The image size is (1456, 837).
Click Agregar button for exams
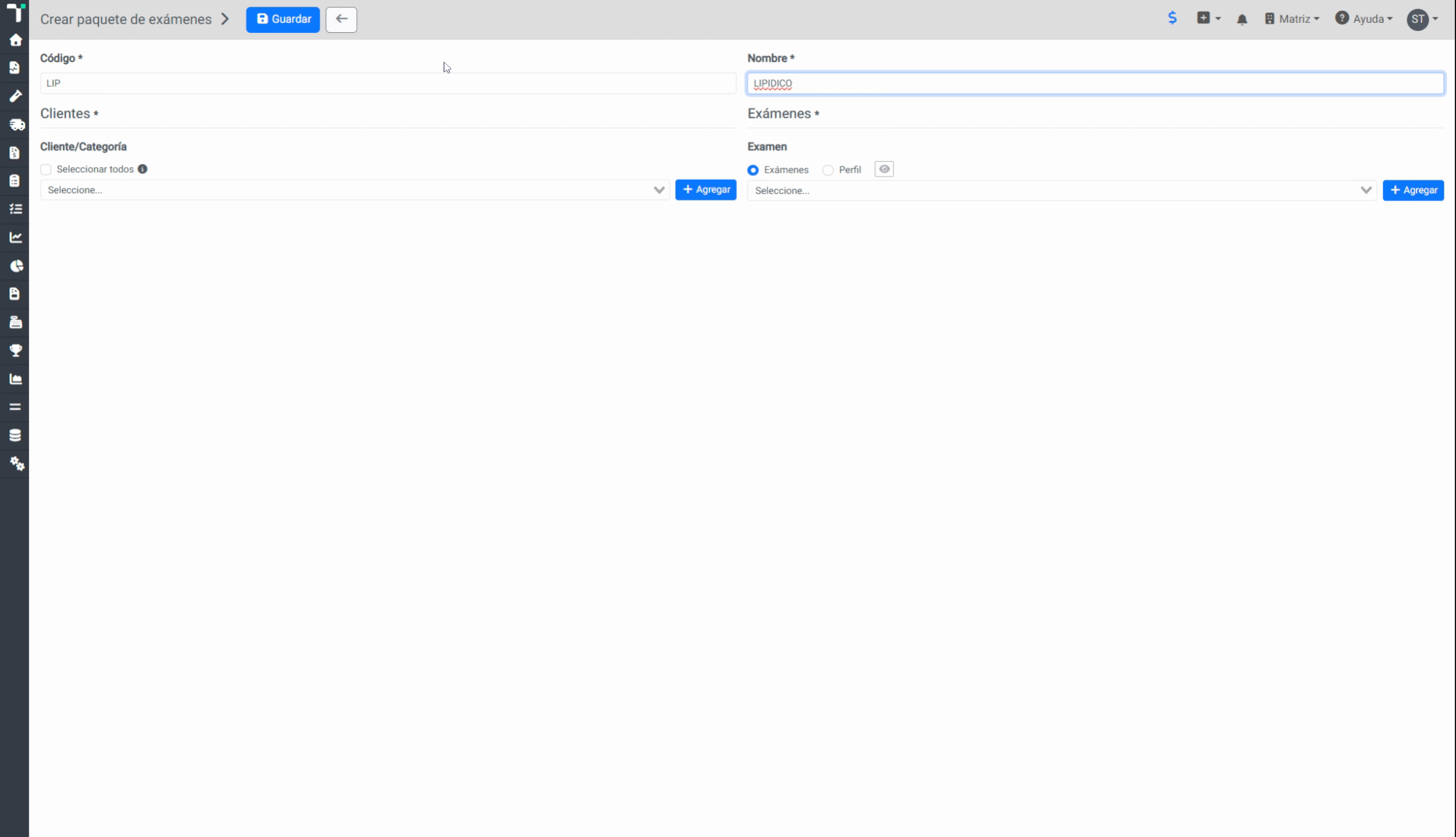[x=1413, y=190]
